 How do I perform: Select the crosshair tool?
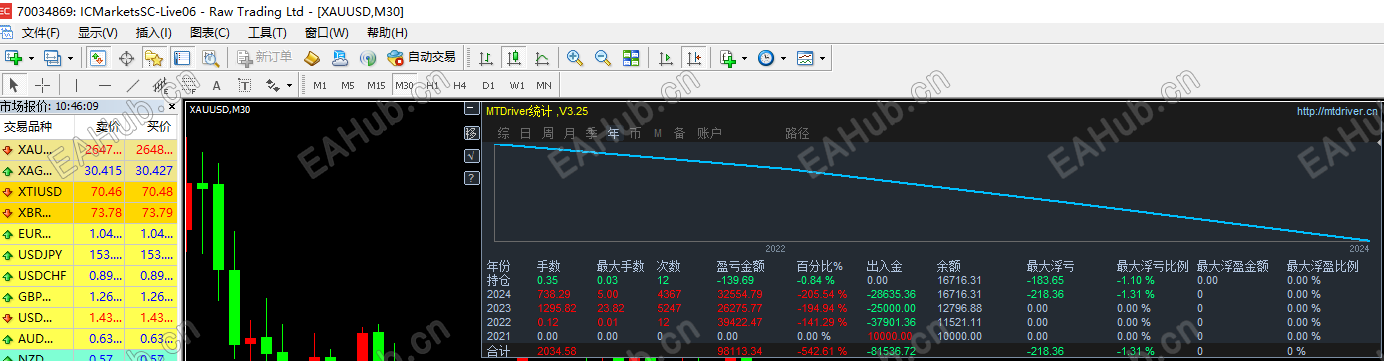click(x=42, y=85)
